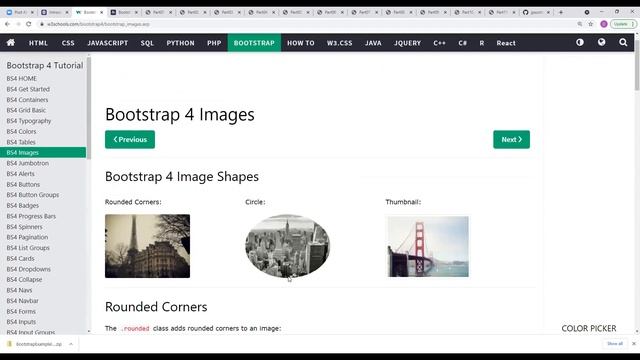Open BS4 Get Started link
Viewport: 640px width, 360px height.
28,89
